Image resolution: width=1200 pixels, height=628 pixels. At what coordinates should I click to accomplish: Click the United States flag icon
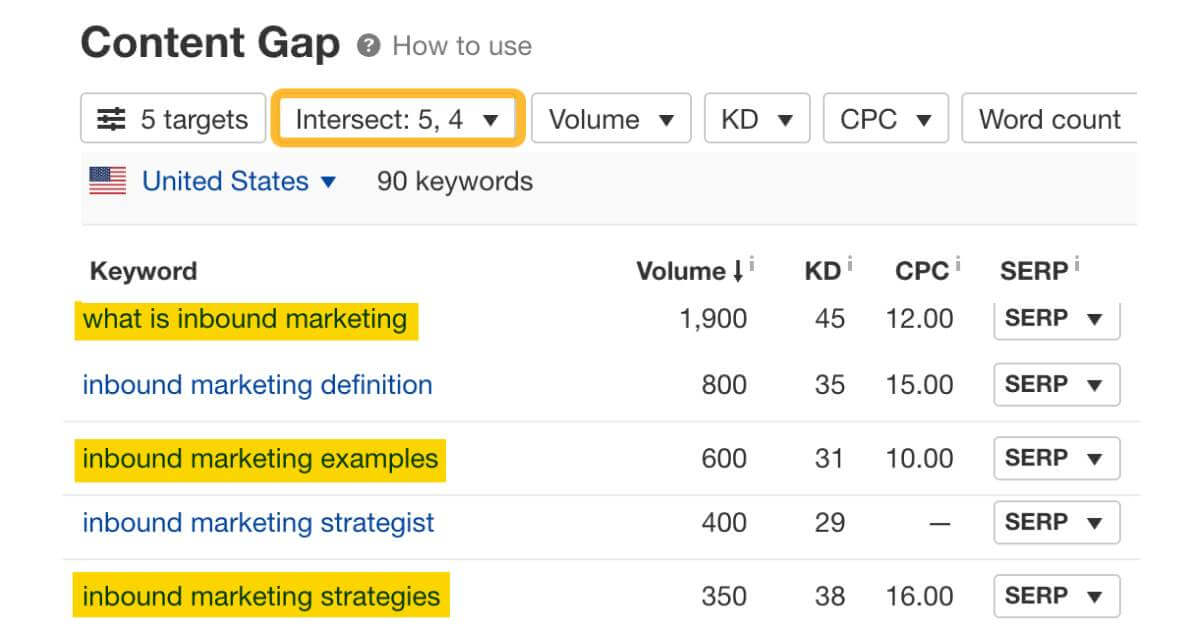tap(108, 181)
